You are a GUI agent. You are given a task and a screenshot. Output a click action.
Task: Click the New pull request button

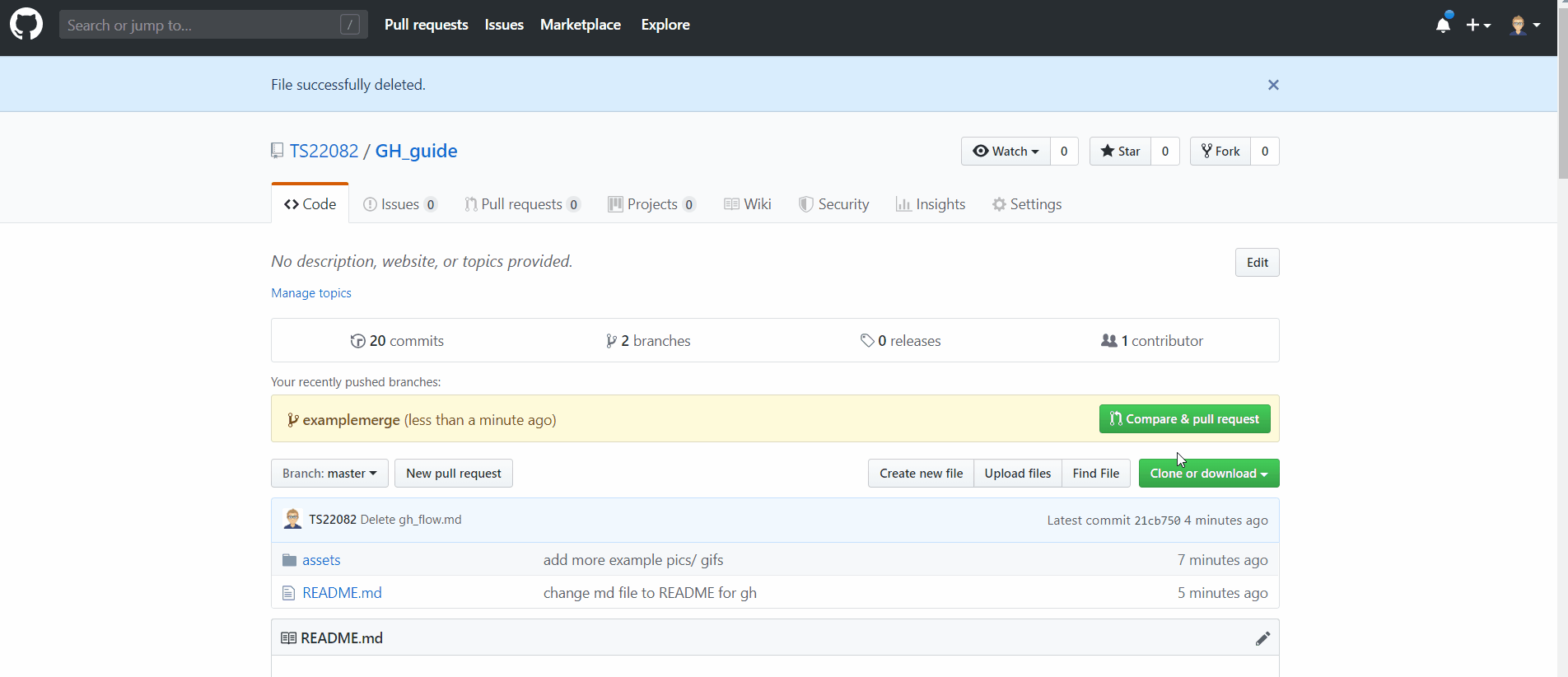click(x=453, y=473)
